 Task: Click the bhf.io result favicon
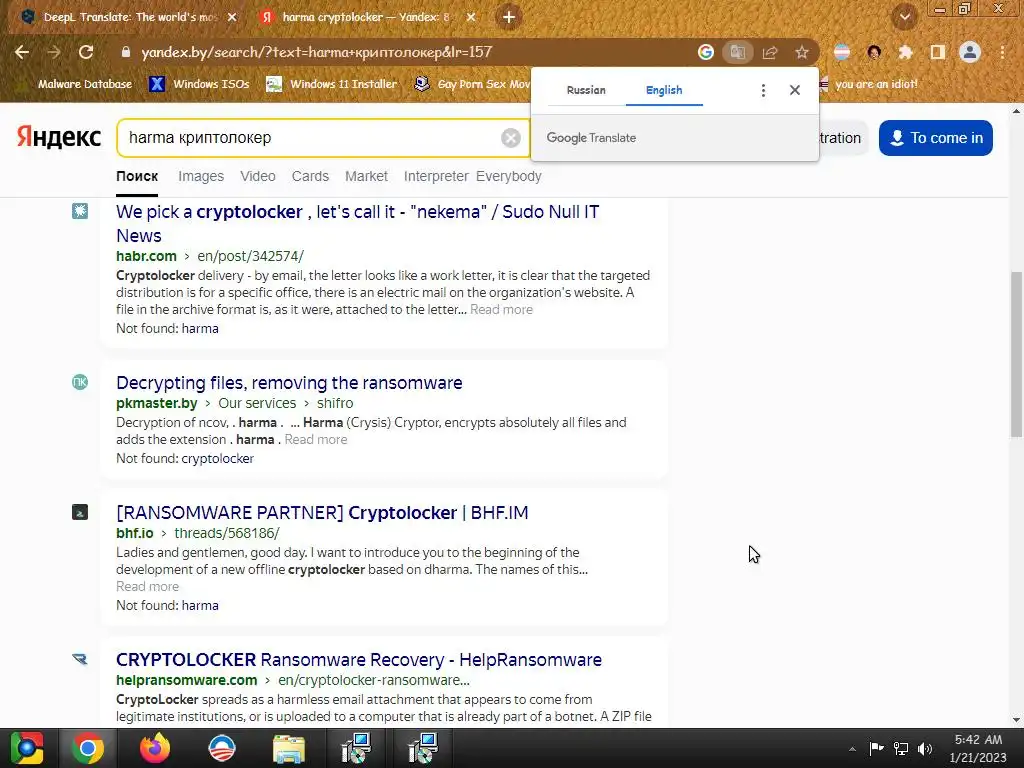click(80, 512)
